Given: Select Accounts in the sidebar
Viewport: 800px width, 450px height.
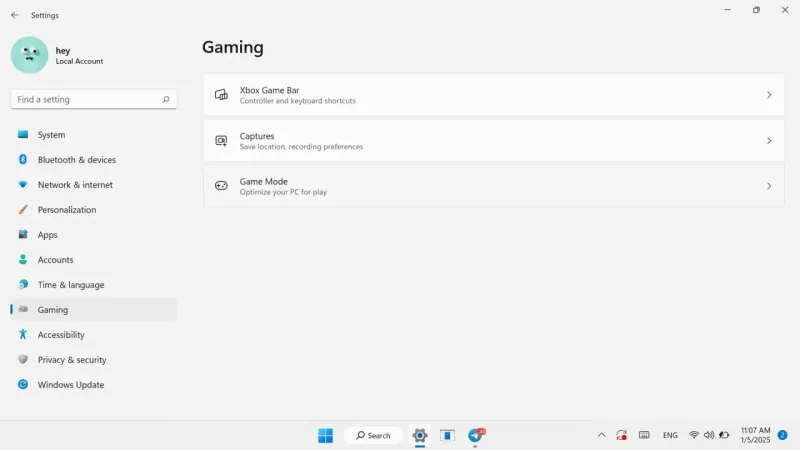Looking at the screenshot, I should click(94, 260).
